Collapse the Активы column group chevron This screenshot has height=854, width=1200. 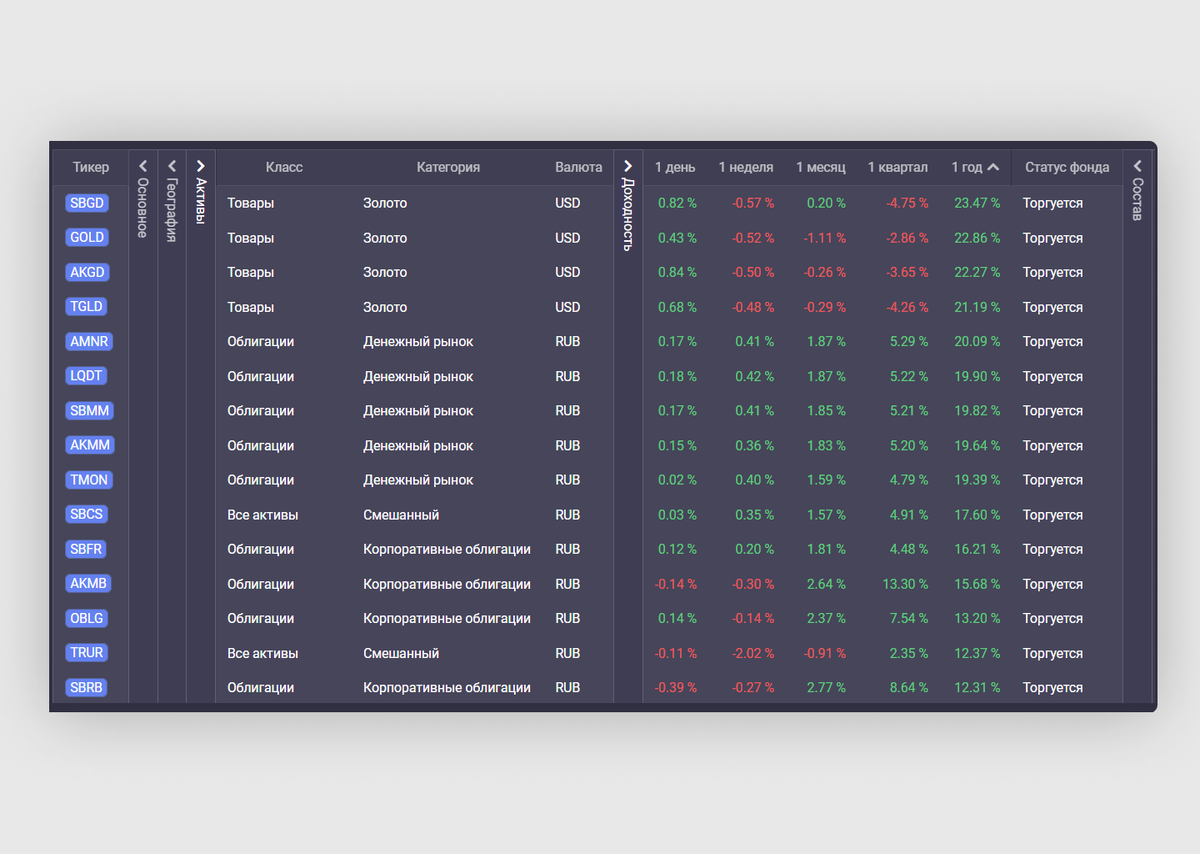pyautogui.click(x=201, y=166)
